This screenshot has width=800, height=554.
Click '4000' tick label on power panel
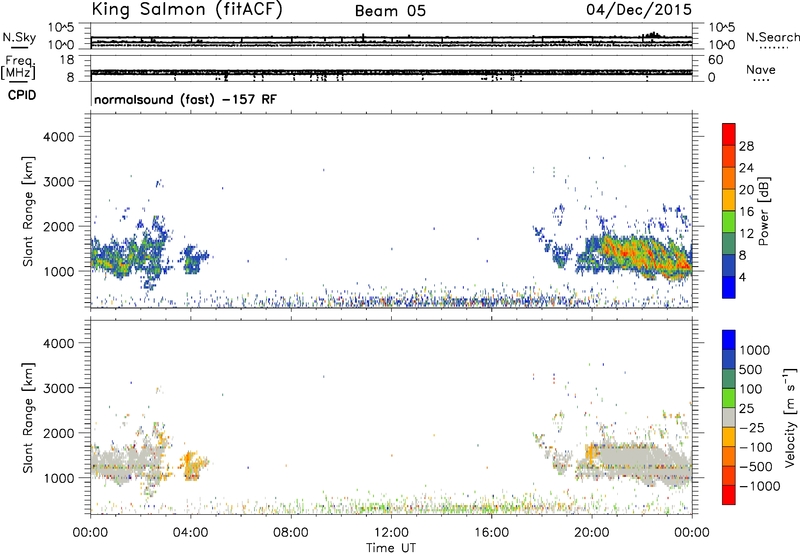tap(59, 137)
